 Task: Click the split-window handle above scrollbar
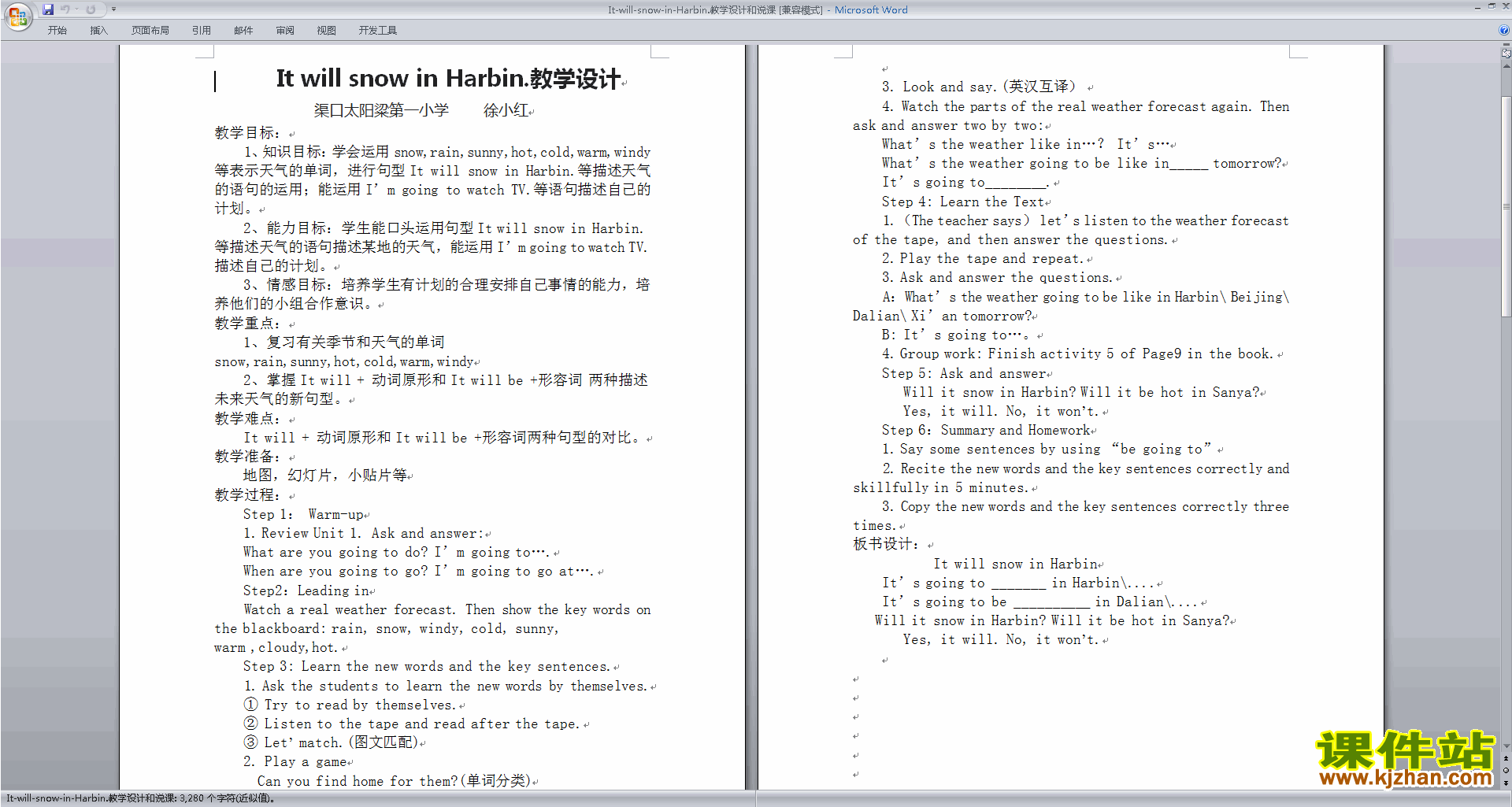click(1506, 45)
